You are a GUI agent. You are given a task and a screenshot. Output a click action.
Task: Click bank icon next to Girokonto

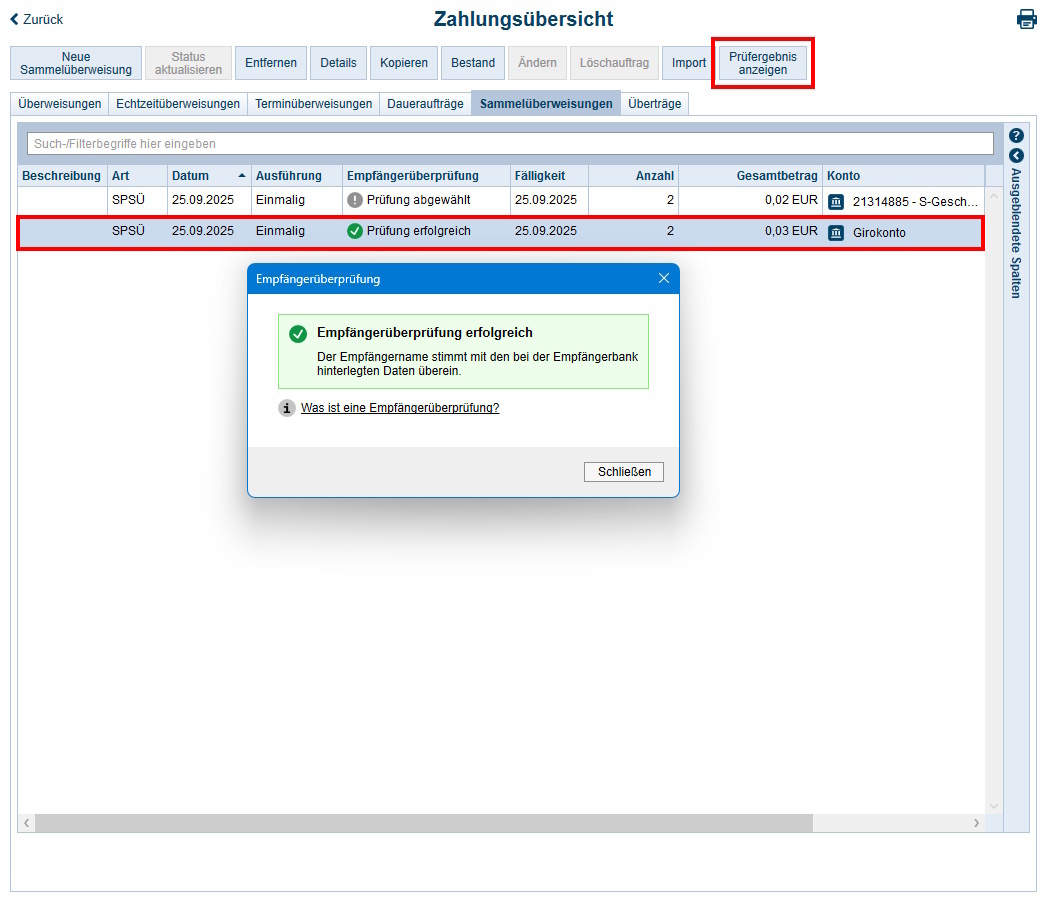[x=836, y=232]
